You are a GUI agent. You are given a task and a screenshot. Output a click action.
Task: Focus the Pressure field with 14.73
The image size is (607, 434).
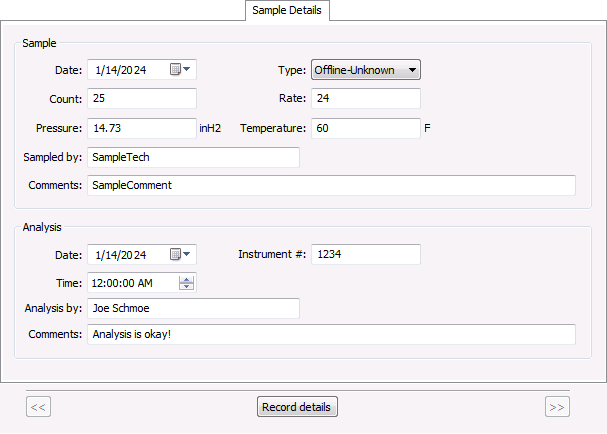coord(142,128)
